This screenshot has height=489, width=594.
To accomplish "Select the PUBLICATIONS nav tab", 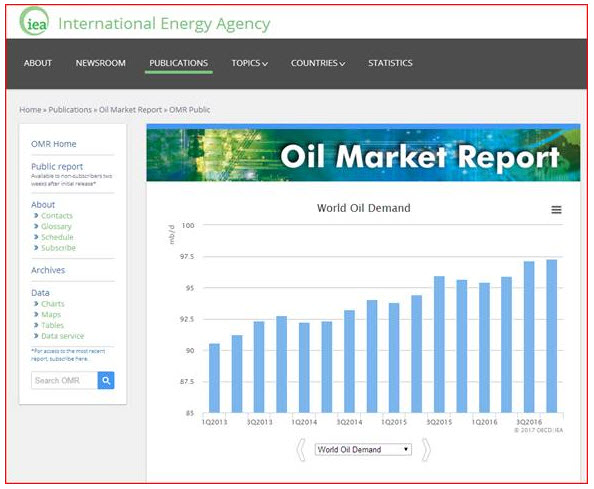I will pos(178,63).
